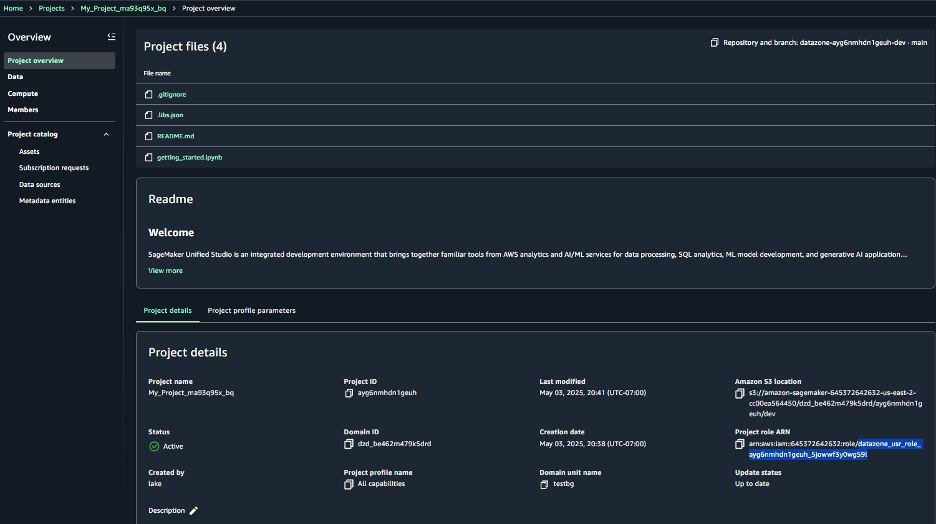Select the Project details tab
The width and height of the screenshot is (936, 524).
click(x=167, y=311)
